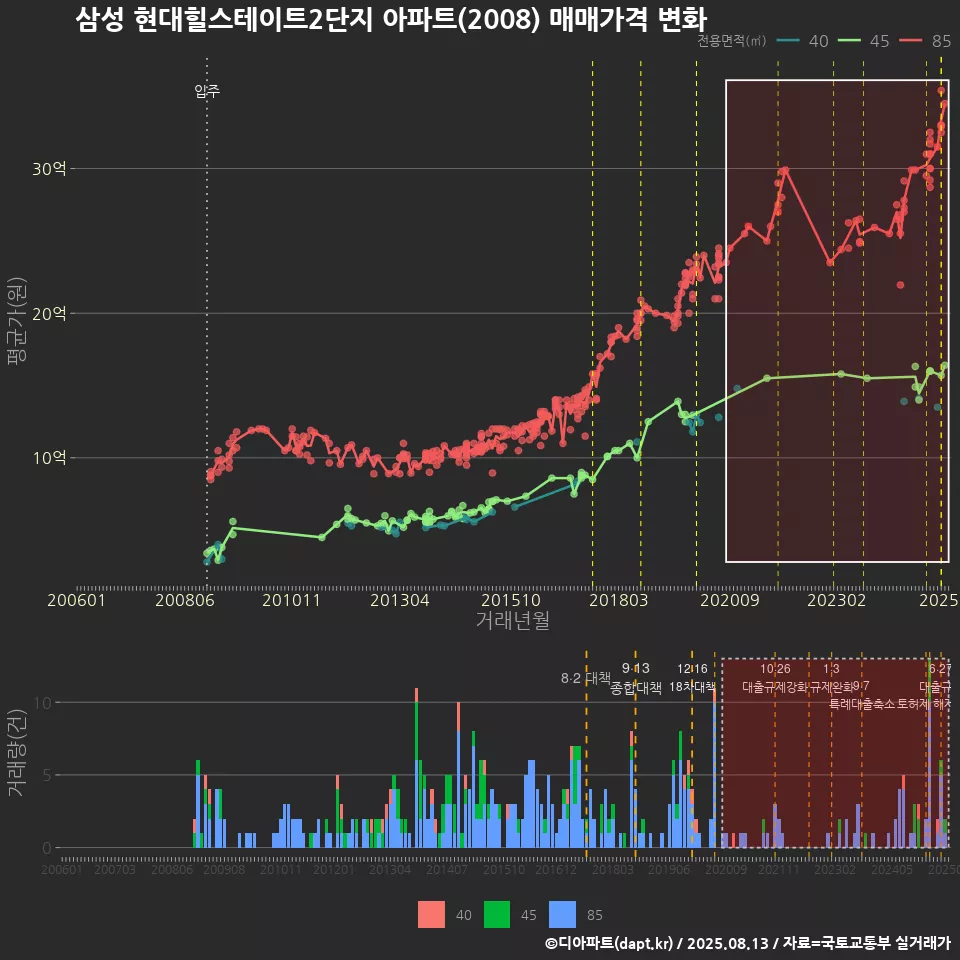
Task: Click the 200601 x-axis tick on price chart
Action: (x=77, y=600)
